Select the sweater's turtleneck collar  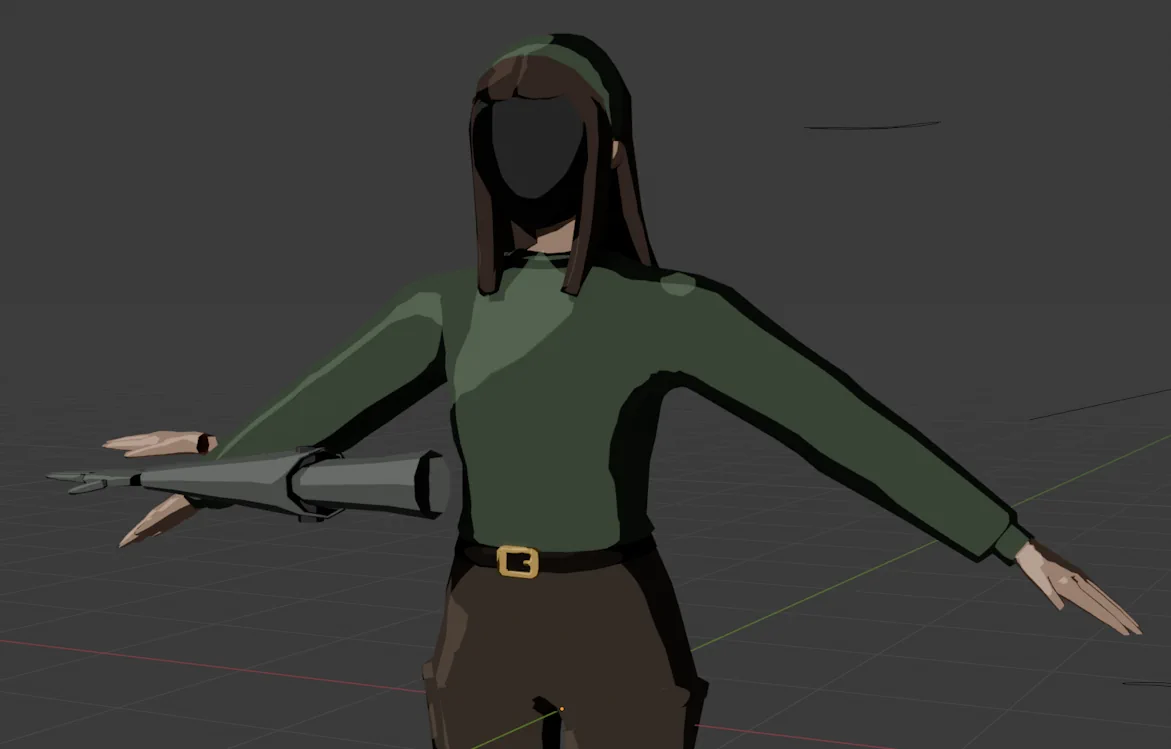(x=543, y=261)
